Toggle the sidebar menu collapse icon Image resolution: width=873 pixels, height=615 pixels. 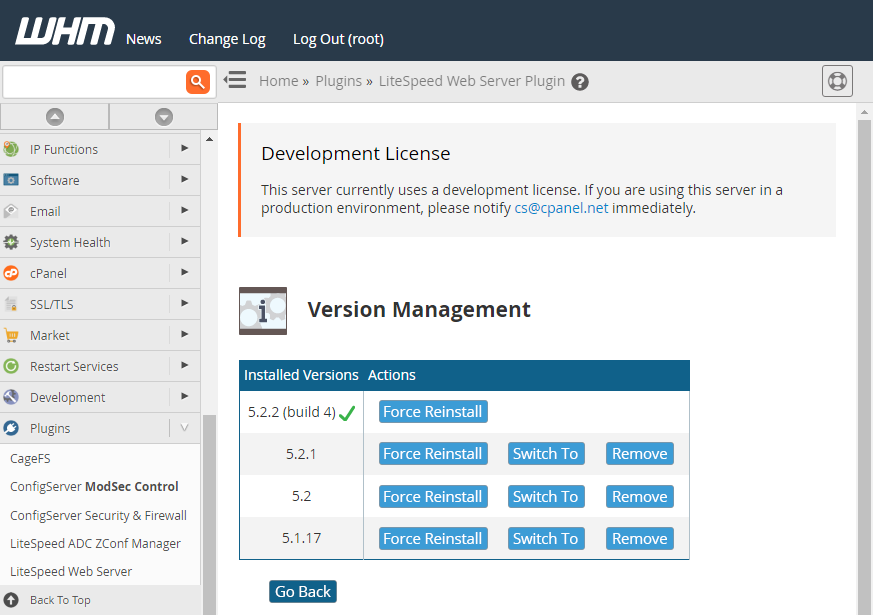(x=235, y=80)
